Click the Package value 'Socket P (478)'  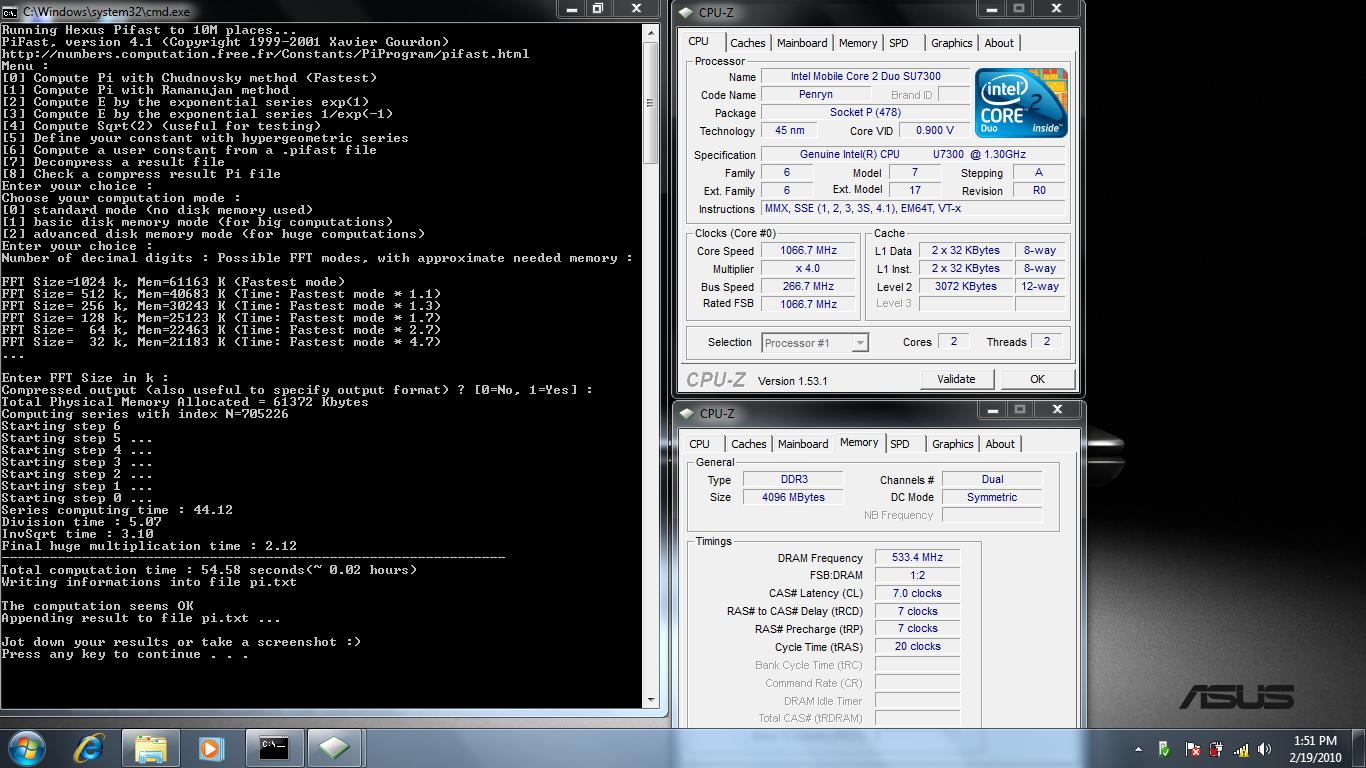coord(865,112)
